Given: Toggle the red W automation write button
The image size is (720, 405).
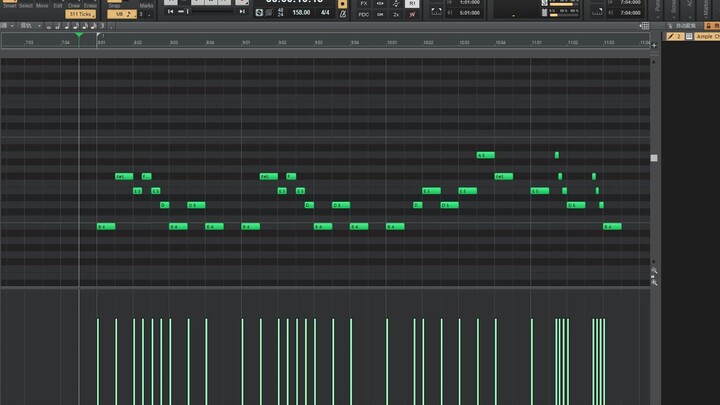Looking at the screenshot, I should (x=412, y=14).
